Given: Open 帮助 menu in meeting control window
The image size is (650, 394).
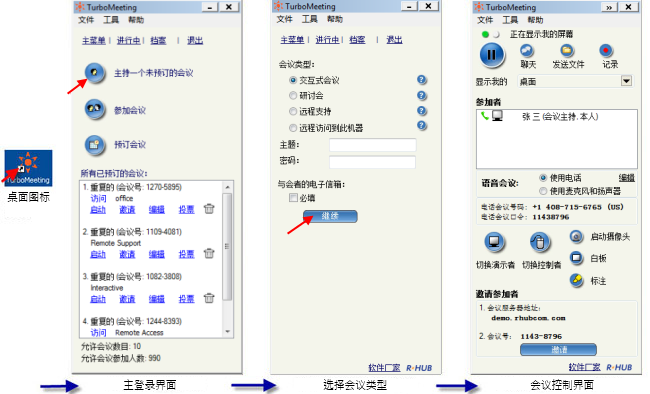Looking at the screenshot, I should (x=535, y=20).
